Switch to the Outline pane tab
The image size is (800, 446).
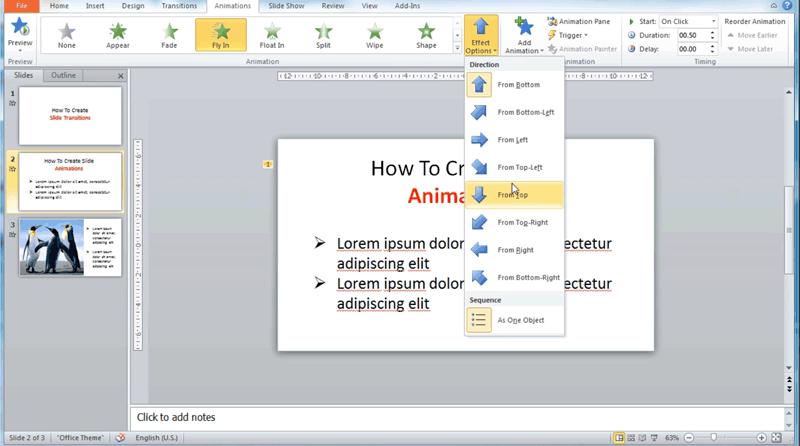coord(63,76)
